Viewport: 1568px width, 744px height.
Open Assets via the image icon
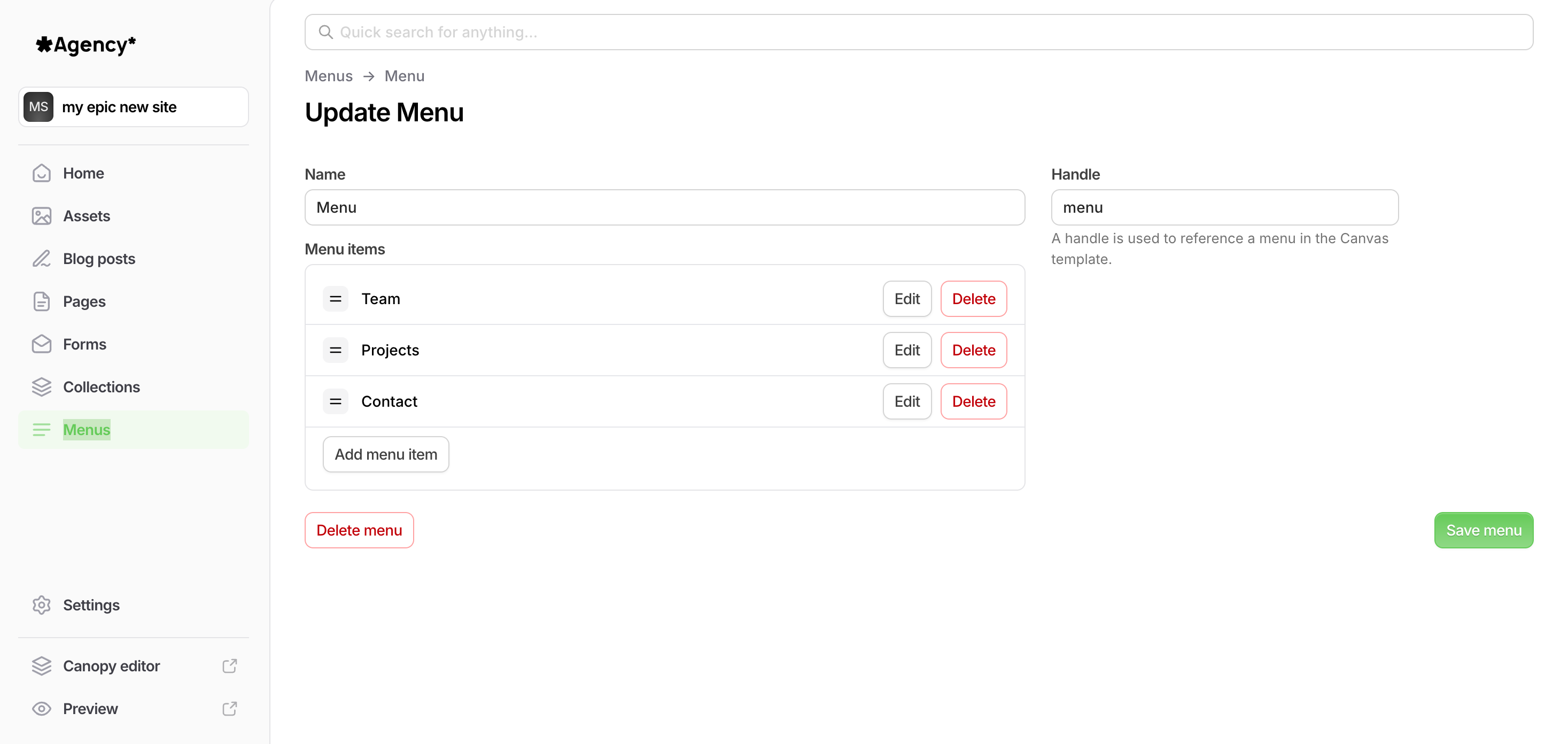pos(41,215)
